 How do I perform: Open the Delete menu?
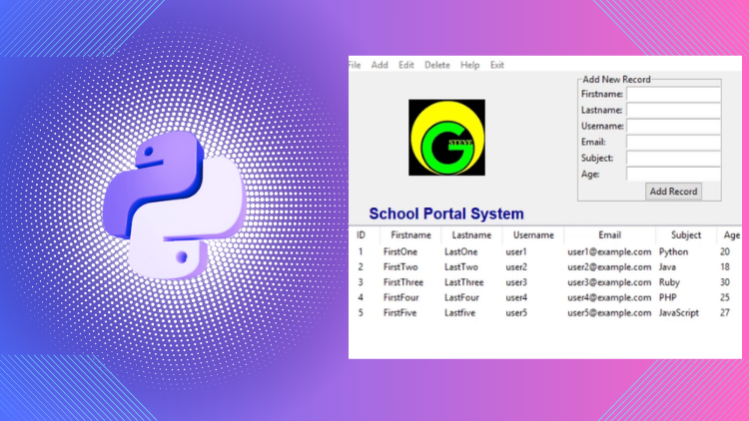click(437, 65)
